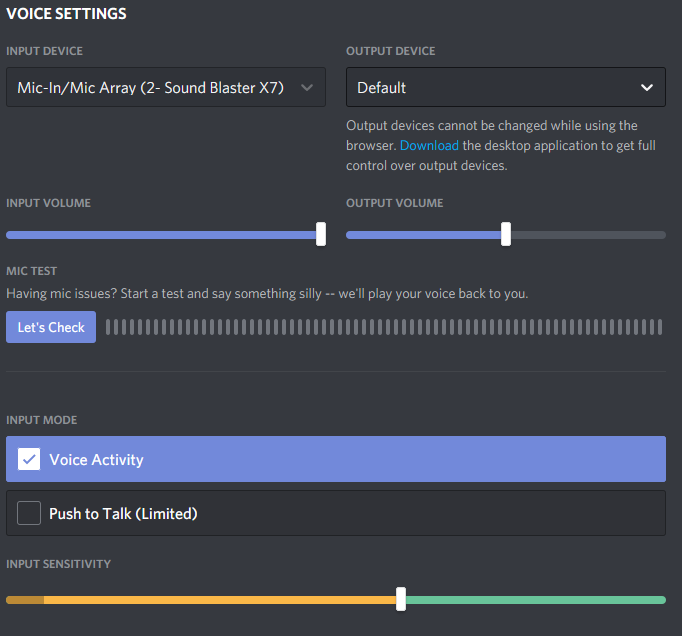The image size is (682, 636).
Task: Tick the empty Push to Talk checkbox
Action: (30, 513)
